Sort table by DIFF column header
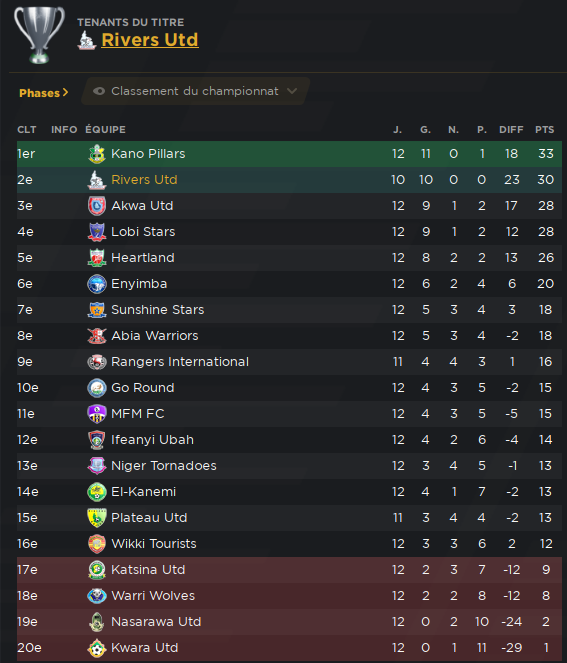The image size is (567, 663). click(x=511, y=129)
